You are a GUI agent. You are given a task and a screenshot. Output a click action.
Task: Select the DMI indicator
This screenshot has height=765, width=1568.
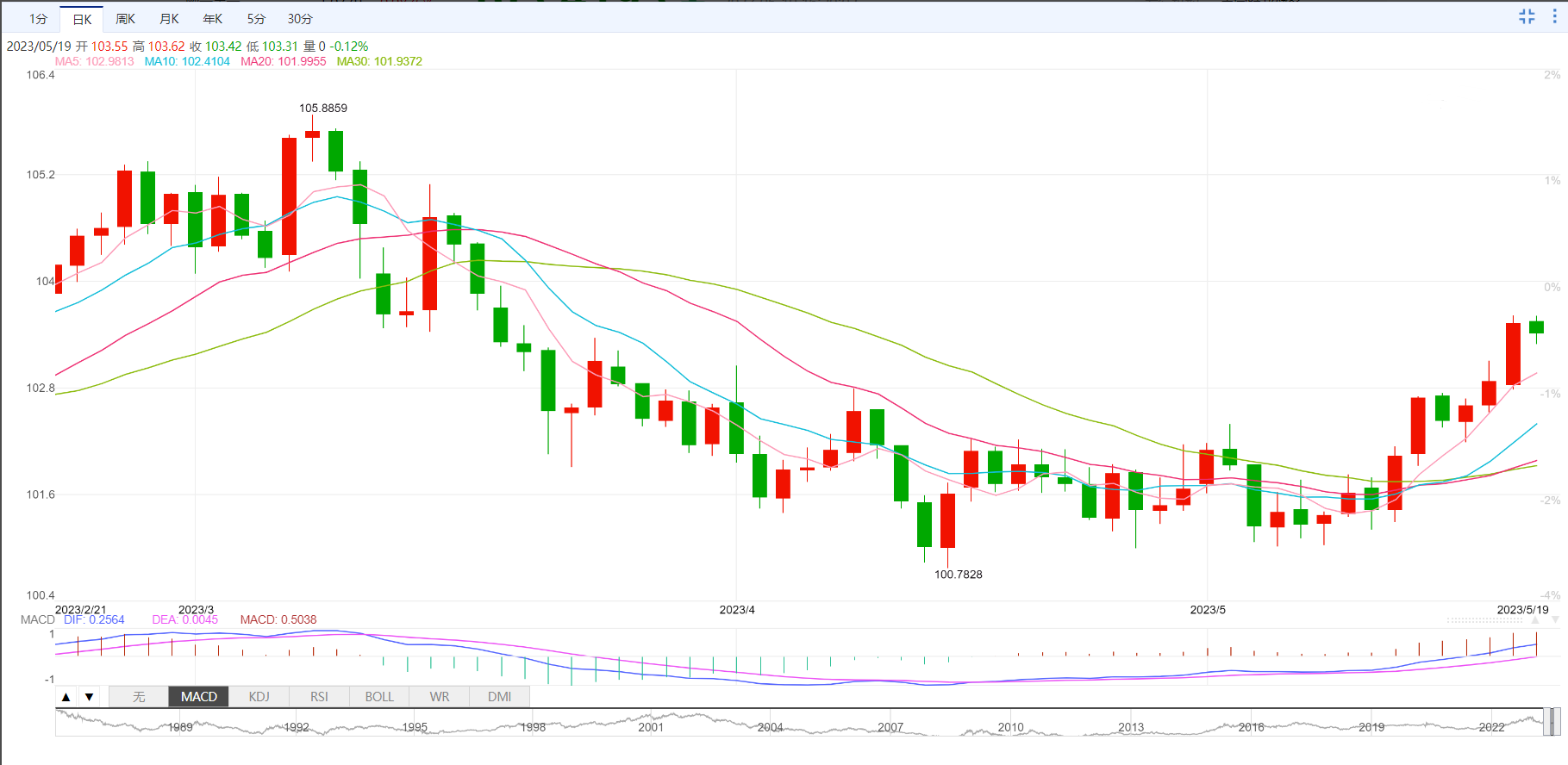499,697
